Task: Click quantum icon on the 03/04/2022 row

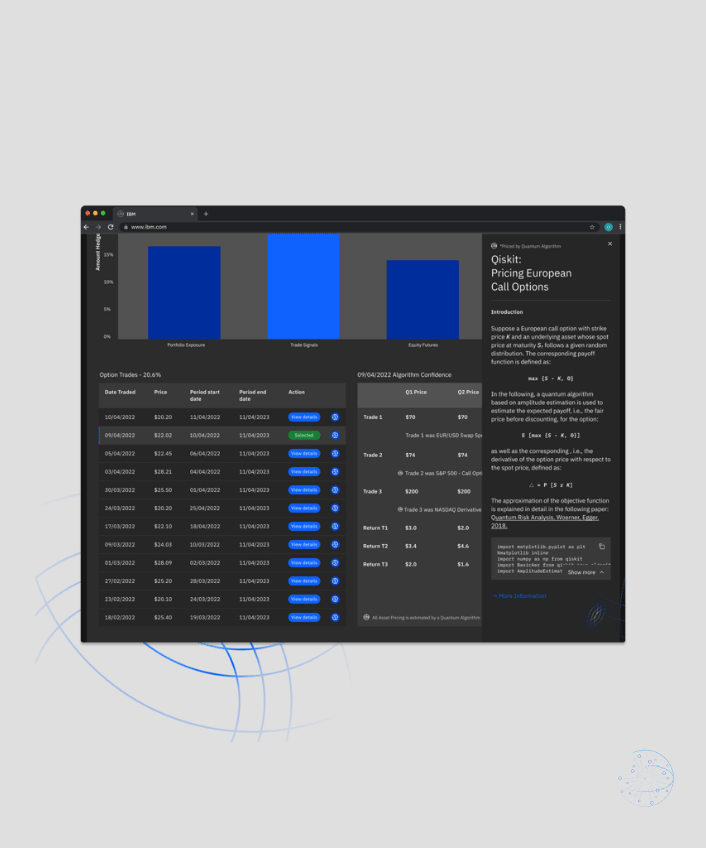Action: point(335,472)
